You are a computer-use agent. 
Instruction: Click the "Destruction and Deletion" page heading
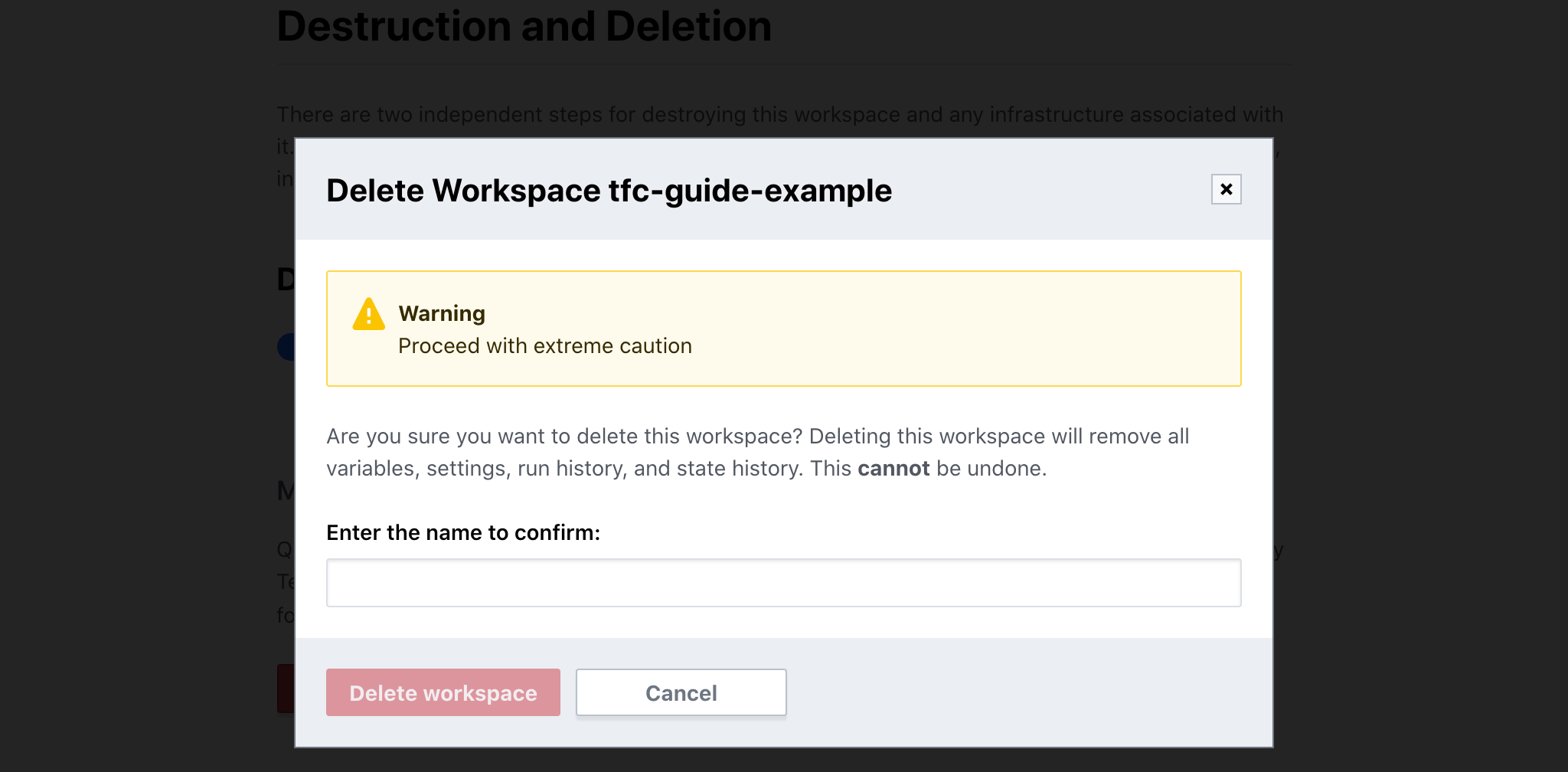pyautogui.click(x=524, y=27)
